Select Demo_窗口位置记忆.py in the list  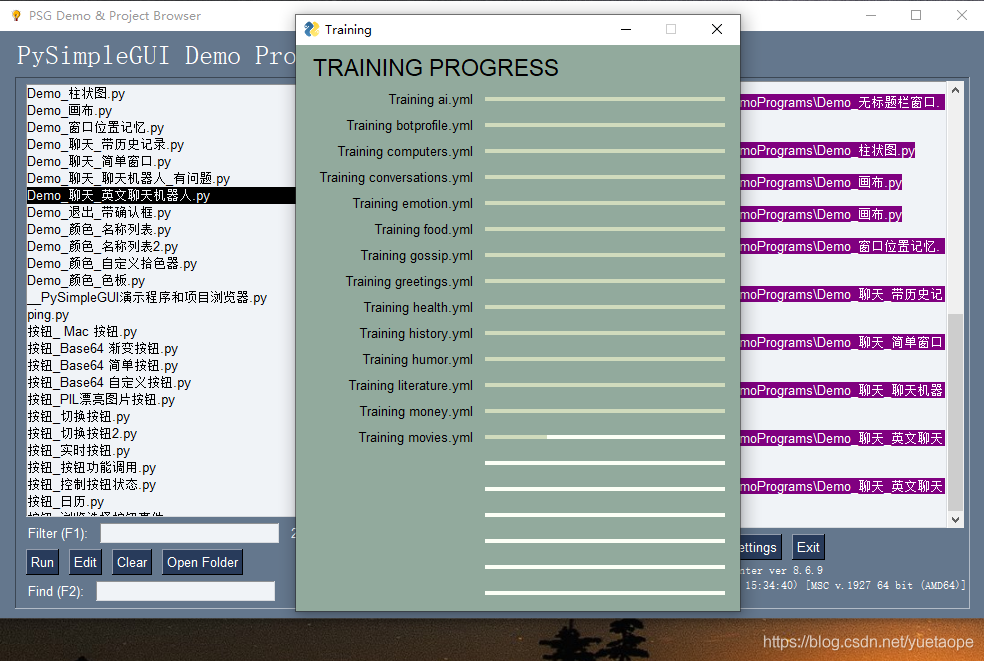161,127
